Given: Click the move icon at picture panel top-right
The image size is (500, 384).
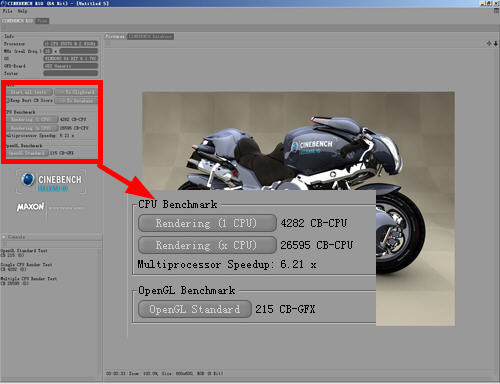Looking at the screenshot, I should pyautogui.click(x=489, y=44).
